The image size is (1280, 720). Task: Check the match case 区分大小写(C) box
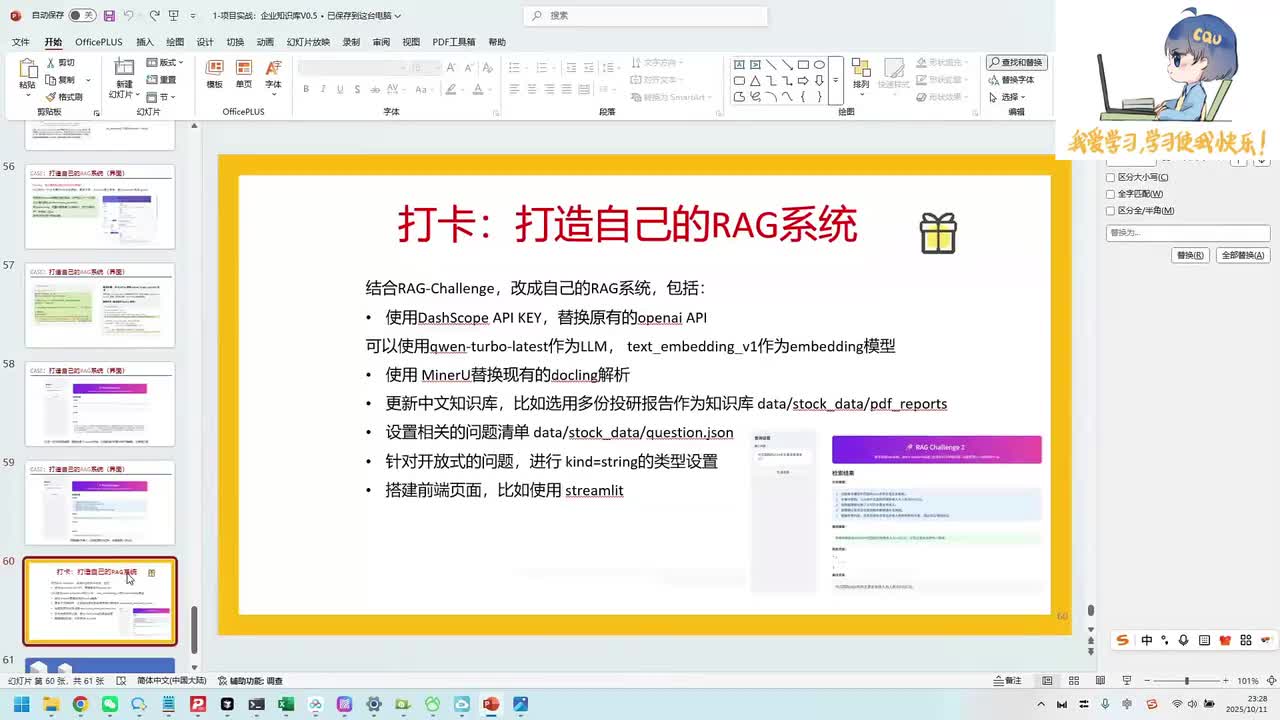[1110, 177]
